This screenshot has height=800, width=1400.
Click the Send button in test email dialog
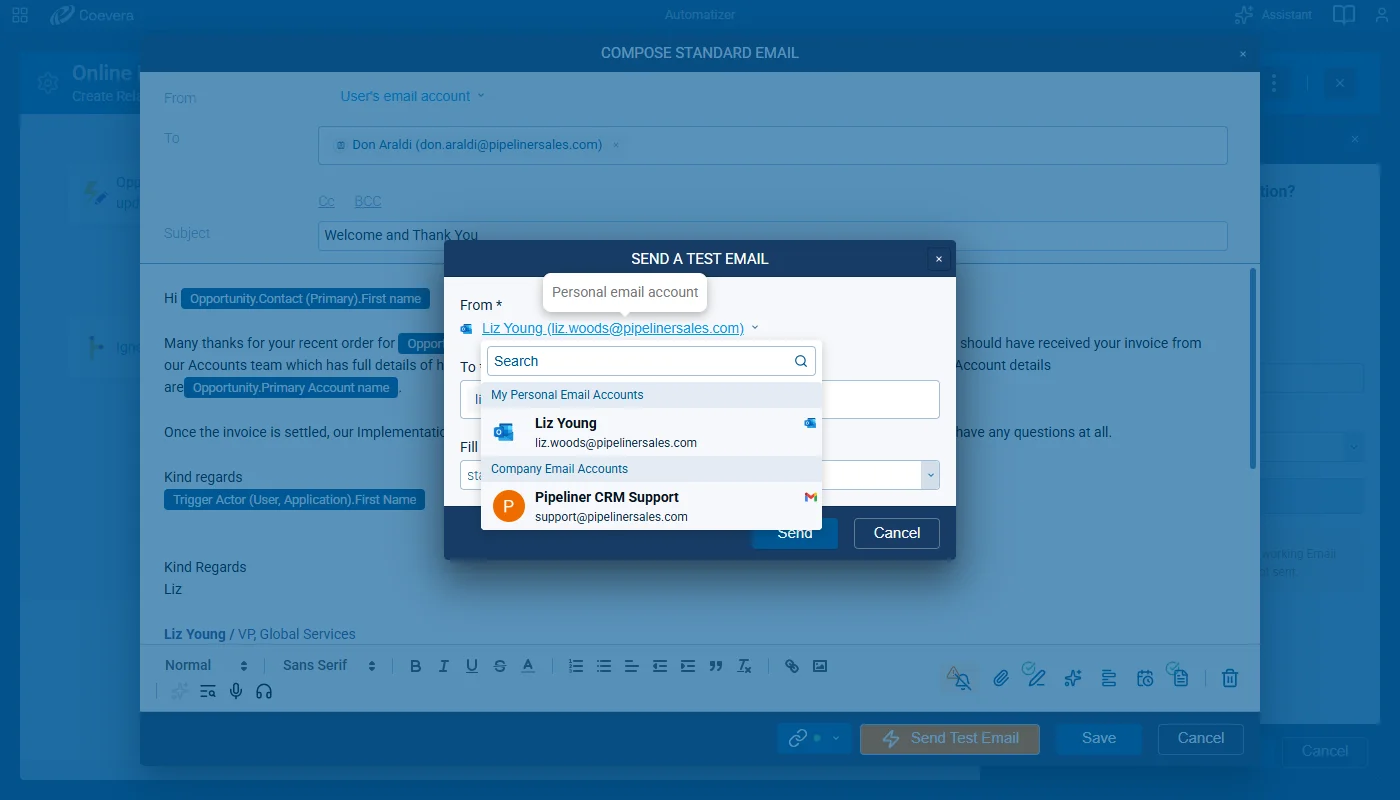795,533
